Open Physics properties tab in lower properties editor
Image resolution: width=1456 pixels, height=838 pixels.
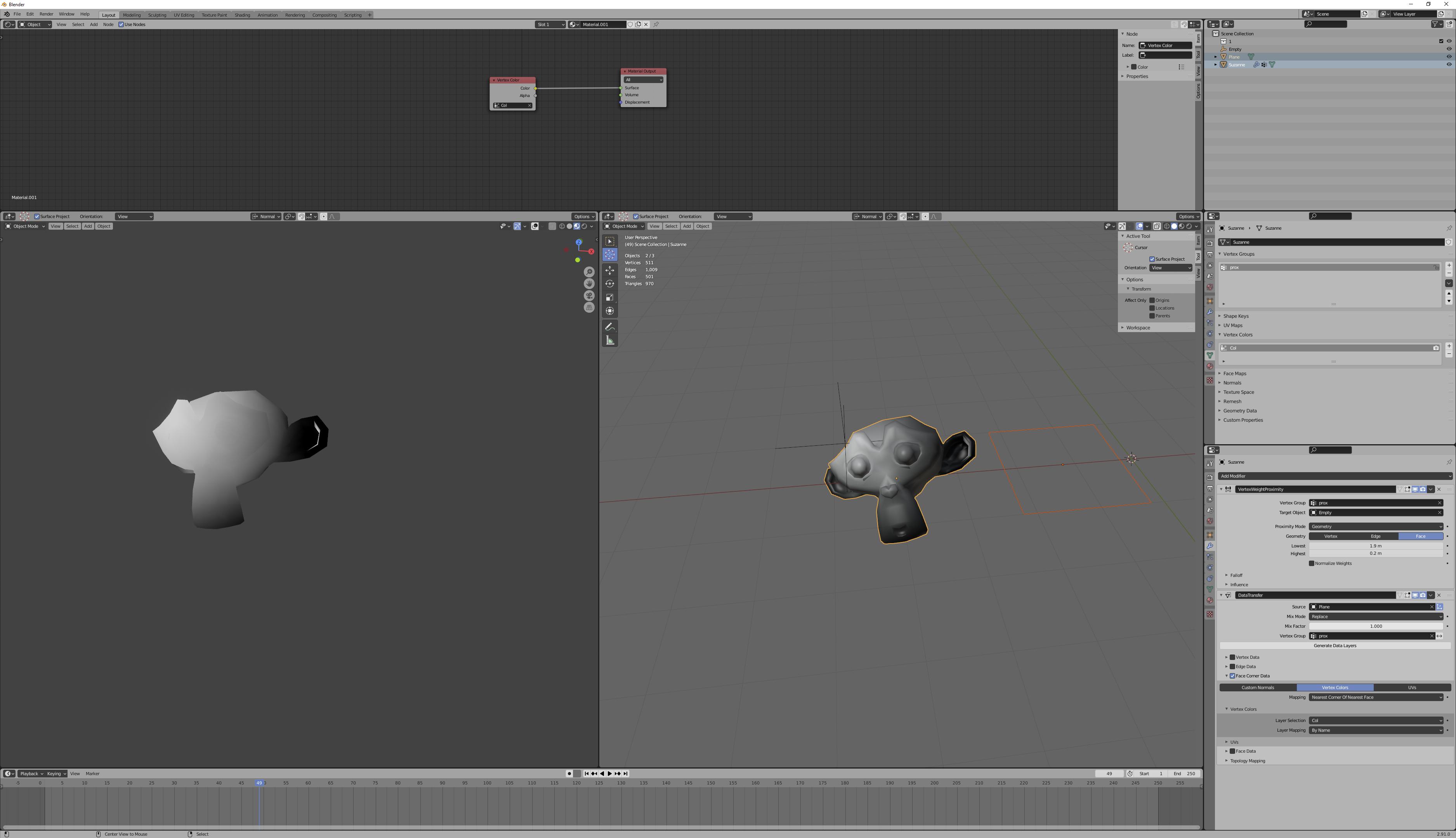(x=1210, y=568)
